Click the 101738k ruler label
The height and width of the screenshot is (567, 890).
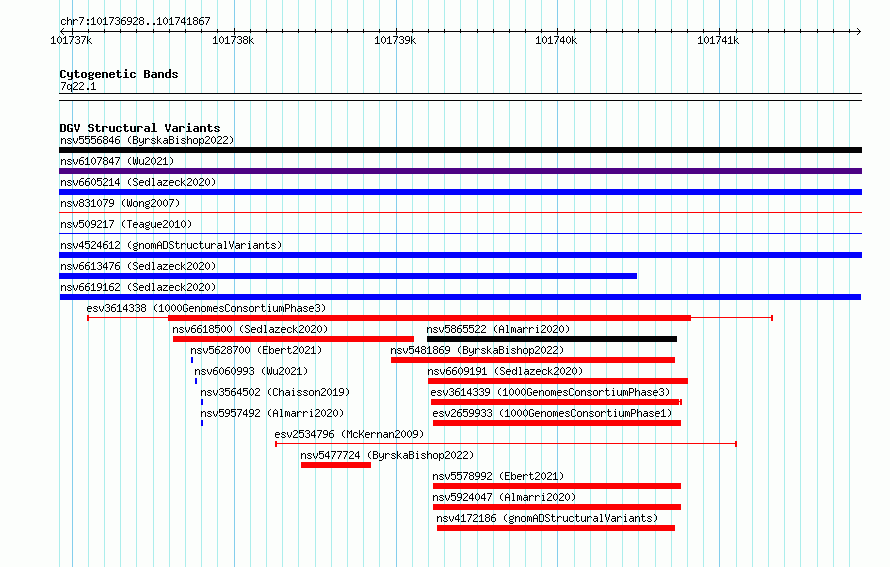tap(233, 40)
